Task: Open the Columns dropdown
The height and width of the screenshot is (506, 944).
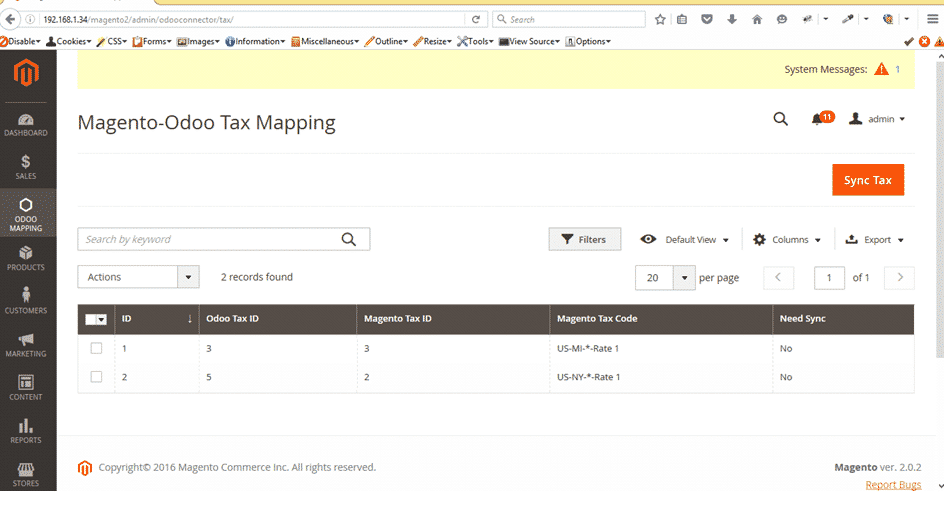Action: tap(787, 239)
